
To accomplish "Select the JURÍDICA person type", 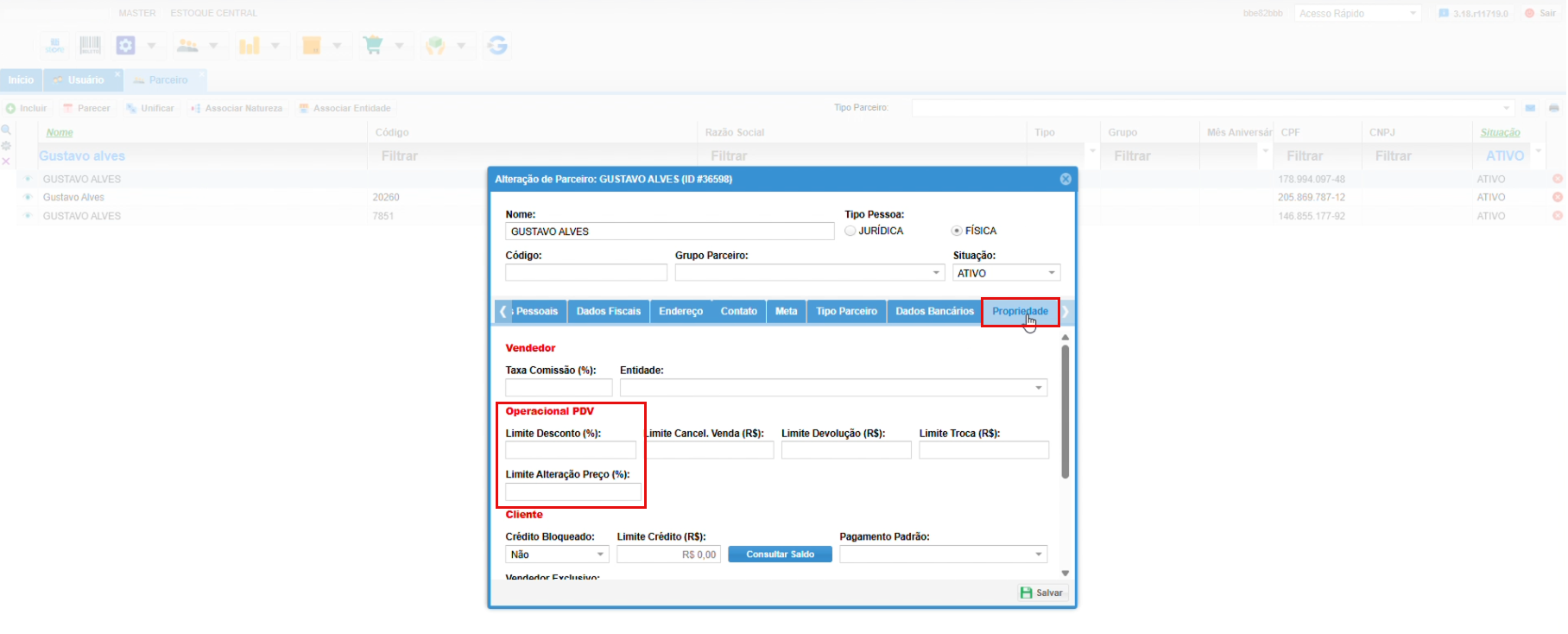I will [x=850, y=231].
